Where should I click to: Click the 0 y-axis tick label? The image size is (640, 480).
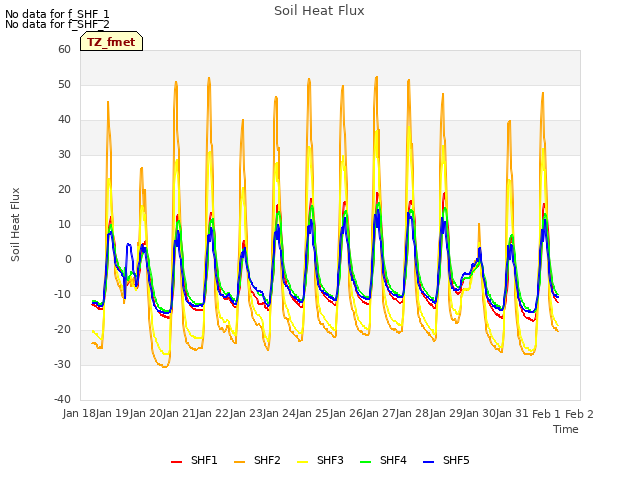(x=68, y=260)
